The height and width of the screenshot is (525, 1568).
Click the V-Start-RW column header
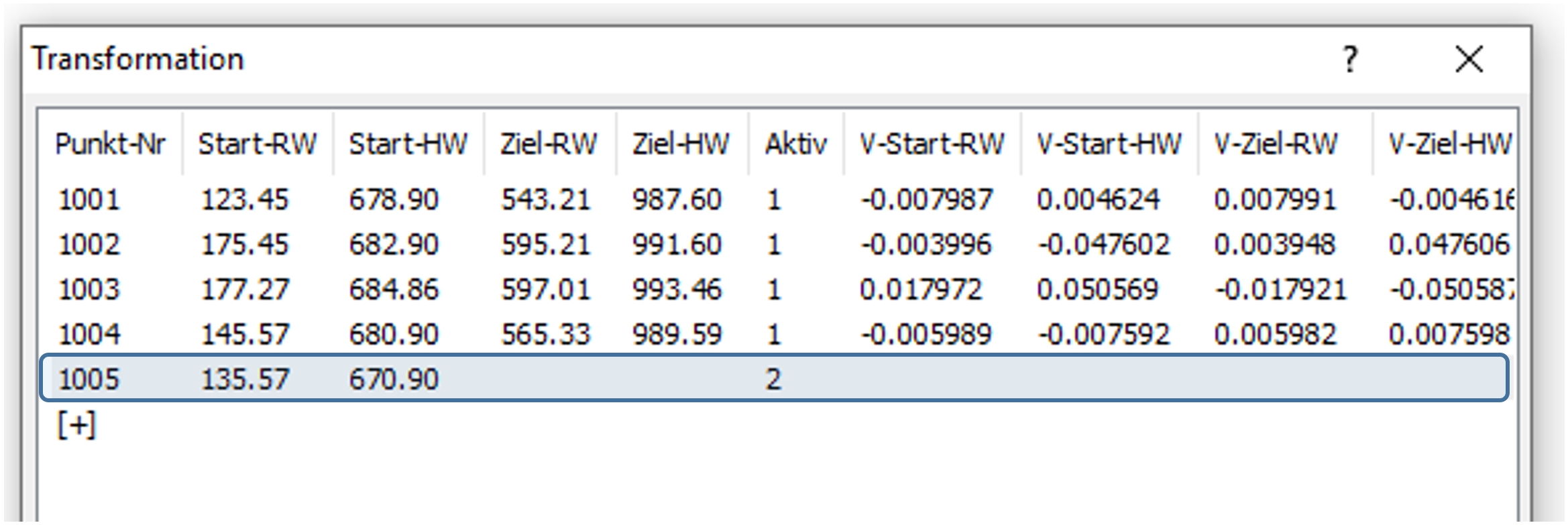(x=932, y=144)
